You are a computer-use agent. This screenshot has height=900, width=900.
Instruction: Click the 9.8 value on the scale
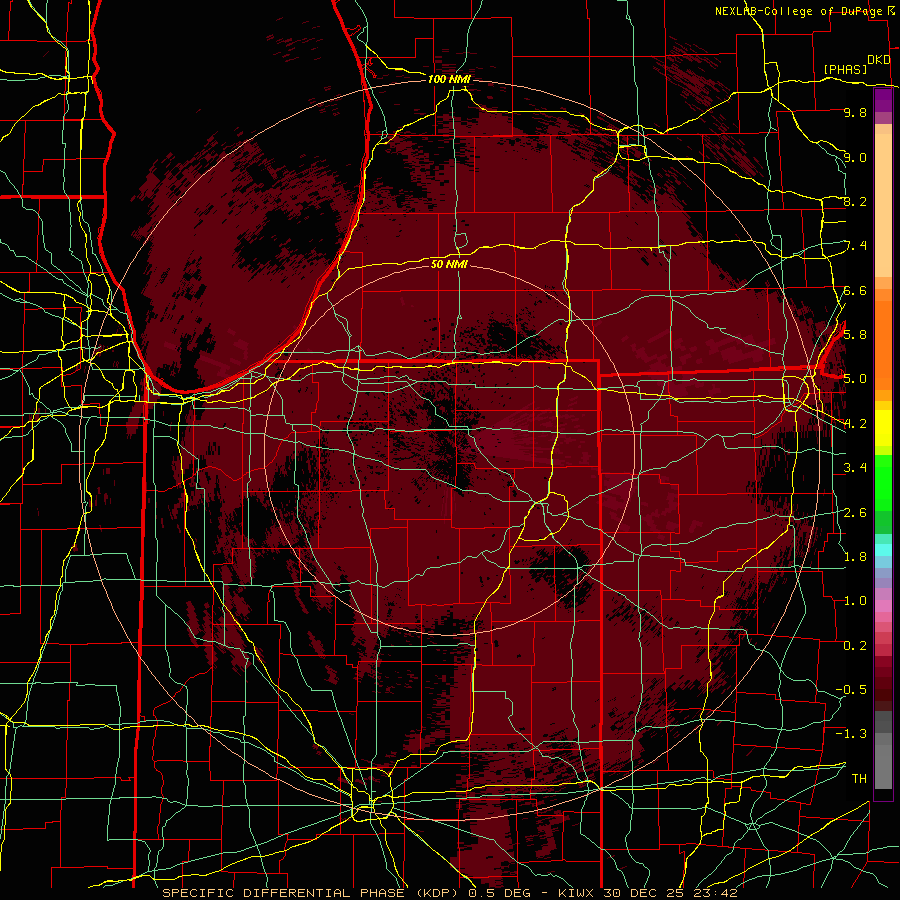855,112
